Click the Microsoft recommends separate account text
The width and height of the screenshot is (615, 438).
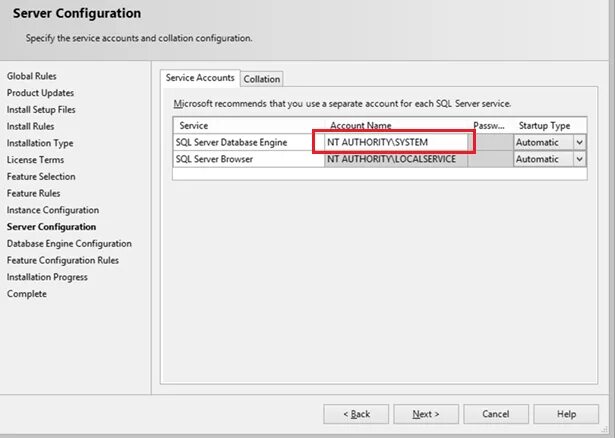[x=342, y=104]
